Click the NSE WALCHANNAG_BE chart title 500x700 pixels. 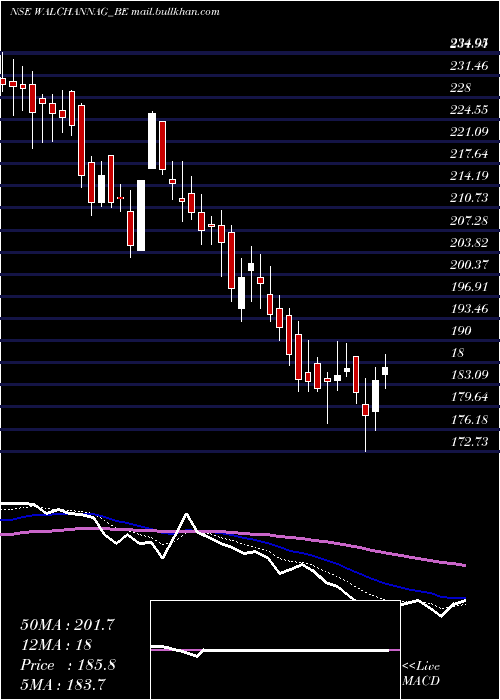click(x=115, y=12)
